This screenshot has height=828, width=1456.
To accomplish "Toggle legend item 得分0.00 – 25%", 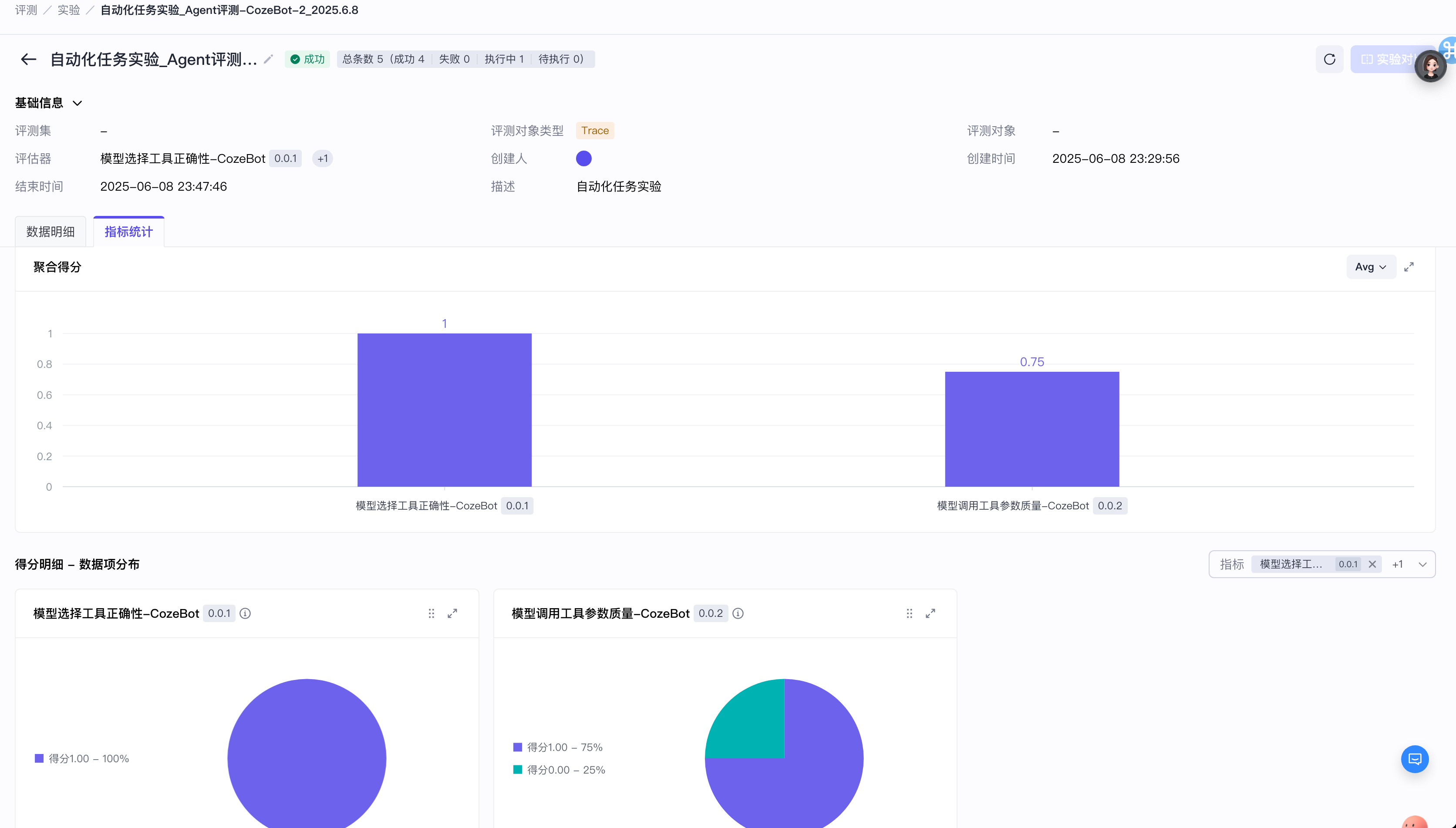I will [x=559, y=769].
